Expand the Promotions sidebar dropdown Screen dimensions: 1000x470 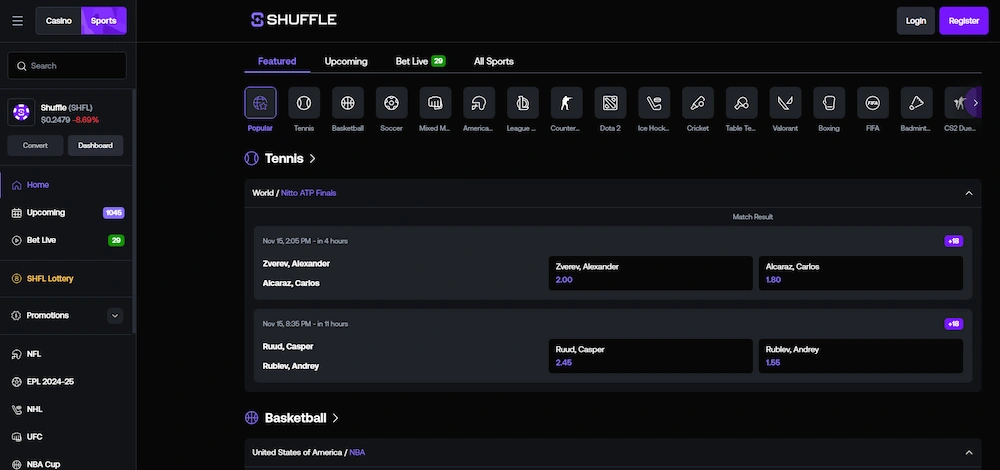[115, 315]
